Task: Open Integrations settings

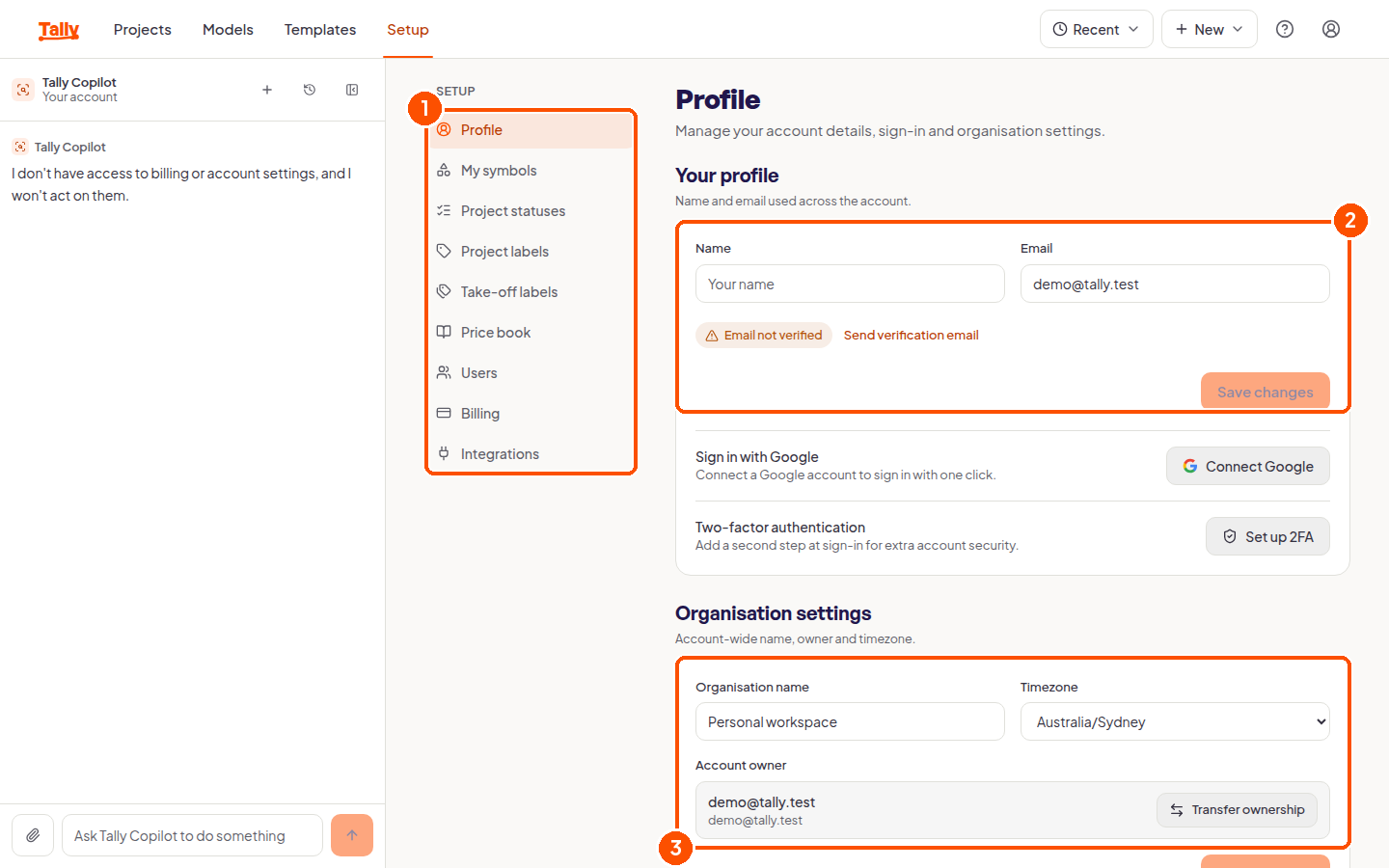Action: coord(531,454)
